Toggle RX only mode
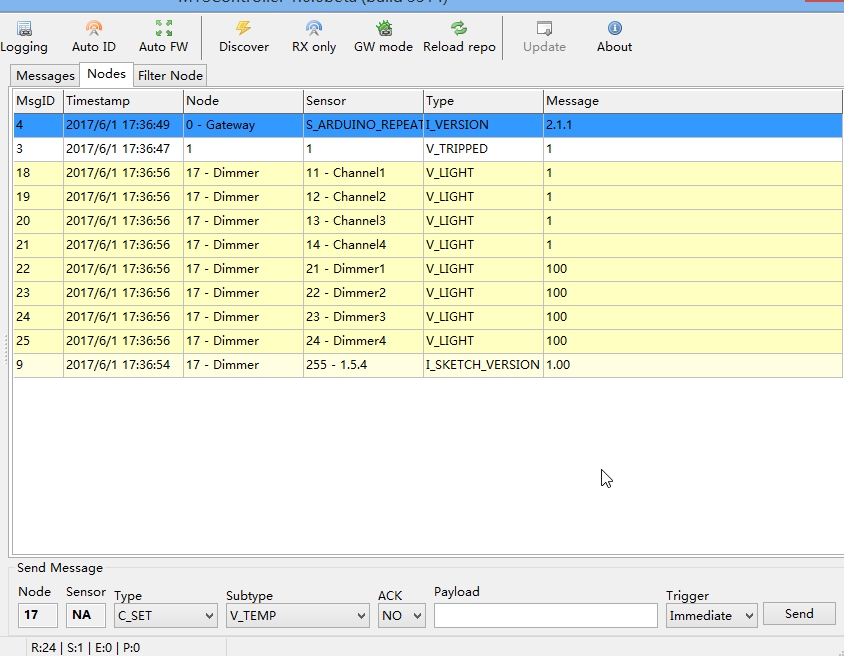This screenshot has height=656, width=844. coord(314,36)
